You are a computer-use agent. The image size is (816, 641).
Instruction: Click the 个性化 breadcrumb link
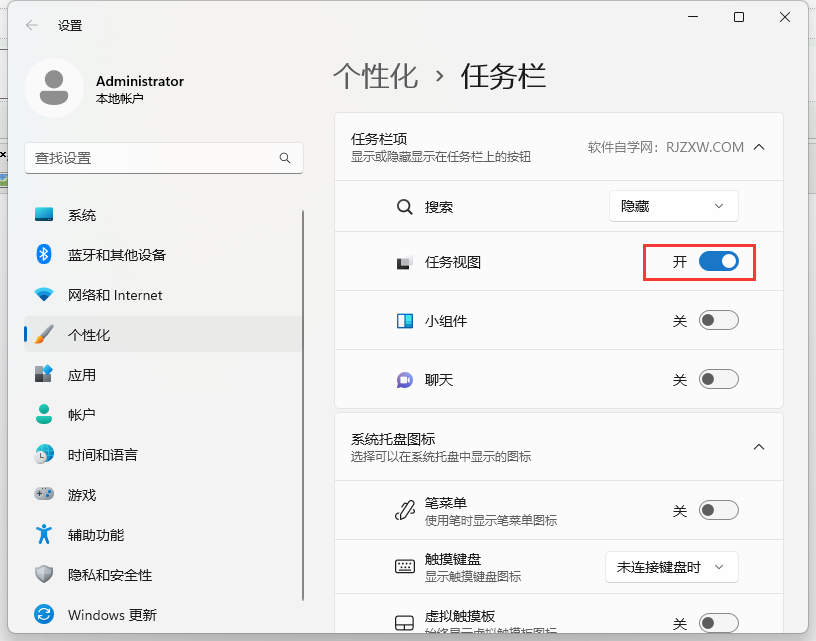click(x=375, y=77)
